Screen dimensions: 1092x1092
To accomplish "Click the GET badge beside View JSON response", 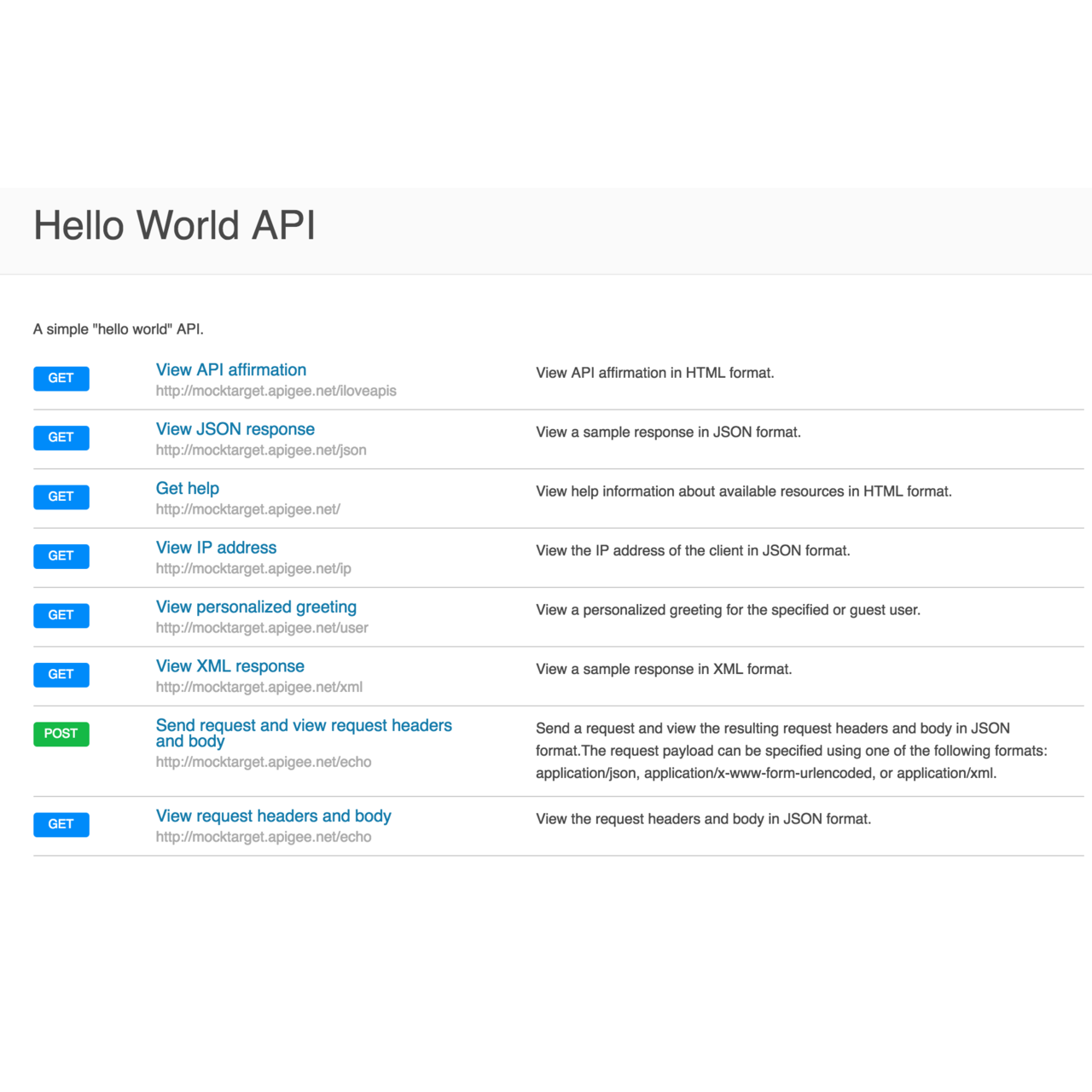I will [x=61, y=438].
